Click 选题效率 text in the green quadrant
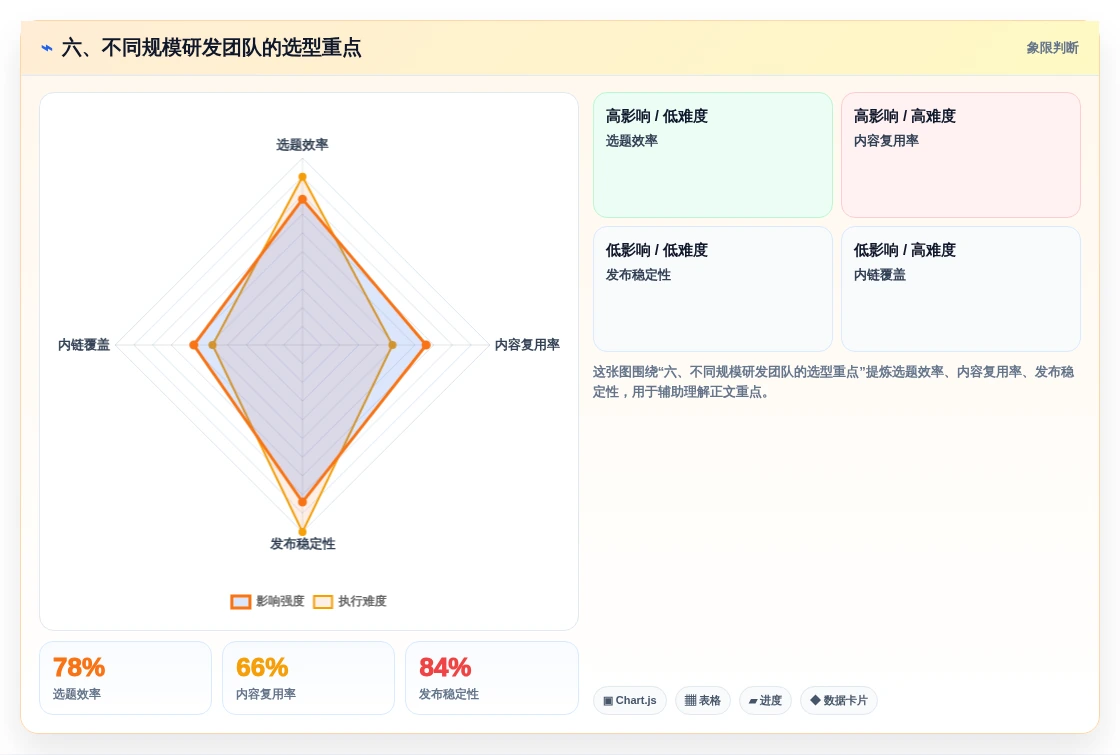This screenshot has width=1120, height=755. [631, 141]
